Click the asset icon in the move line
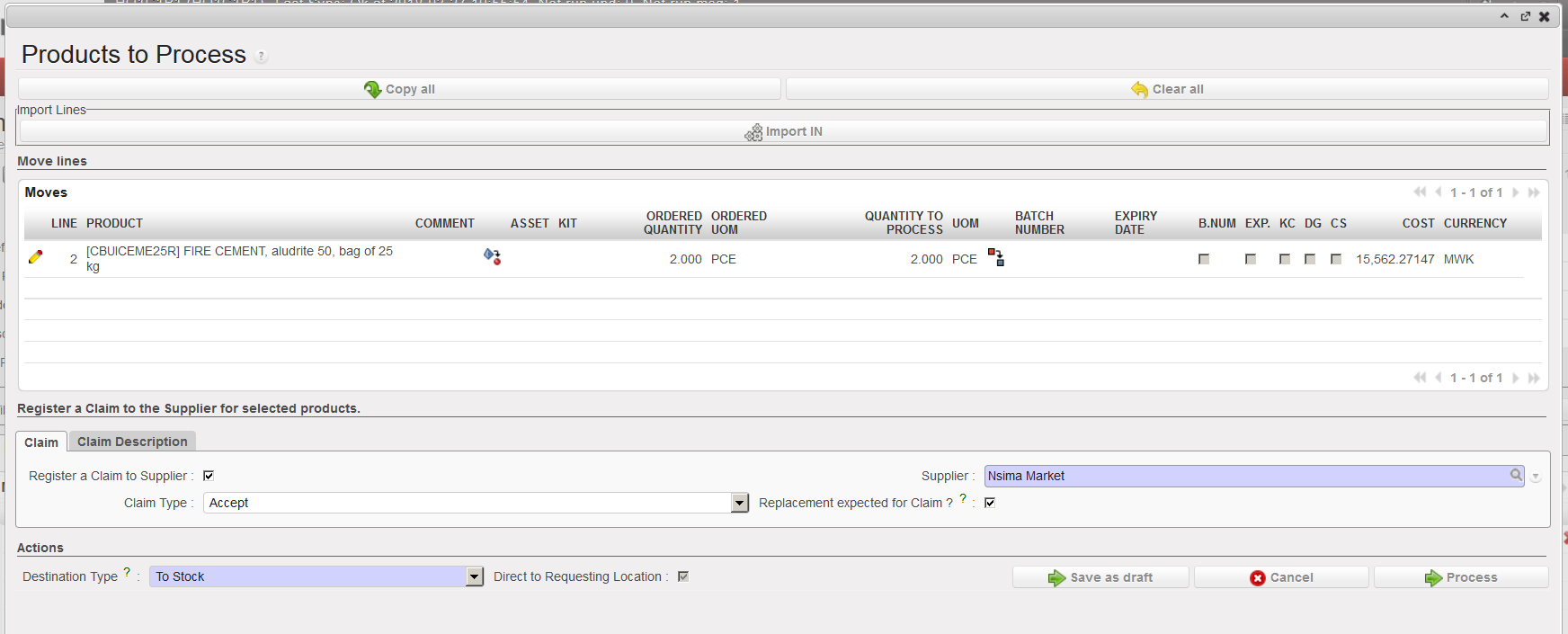Screen dimensions: 1568x634 [x=492, y=257]
